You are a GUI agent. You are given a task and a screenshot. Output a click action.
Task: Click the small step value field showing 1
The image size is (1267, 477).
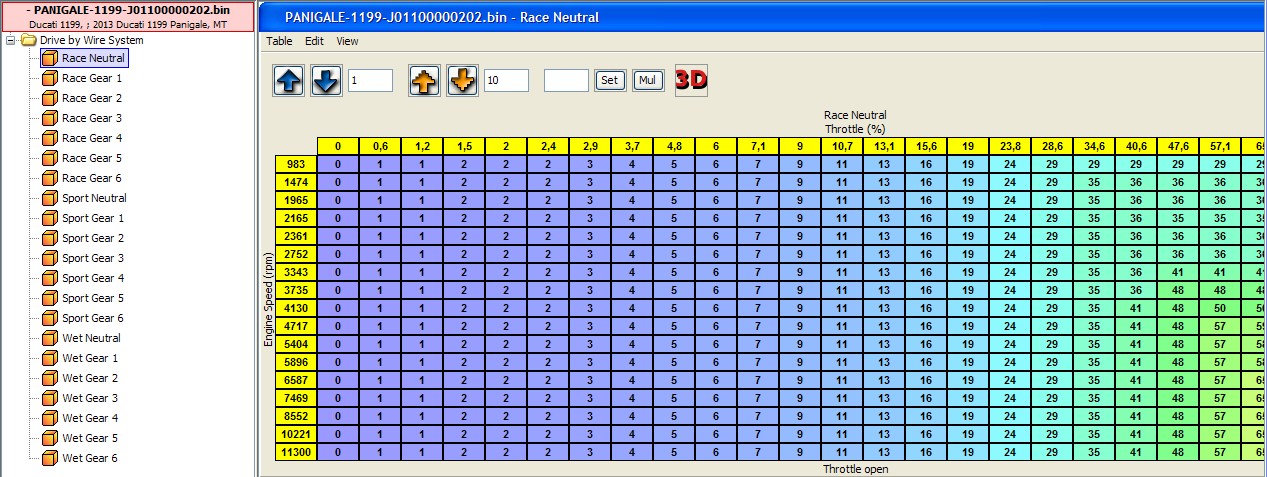pos(370,80)
